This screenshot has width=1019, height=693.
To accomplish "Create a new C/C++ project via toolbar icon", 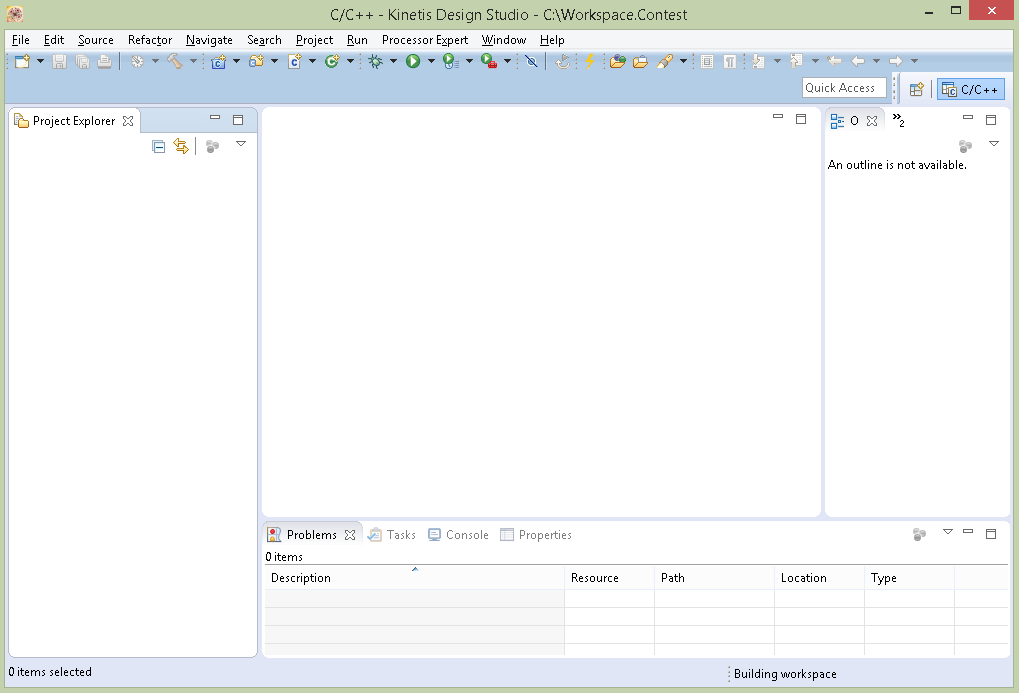I will coord(218,61).
